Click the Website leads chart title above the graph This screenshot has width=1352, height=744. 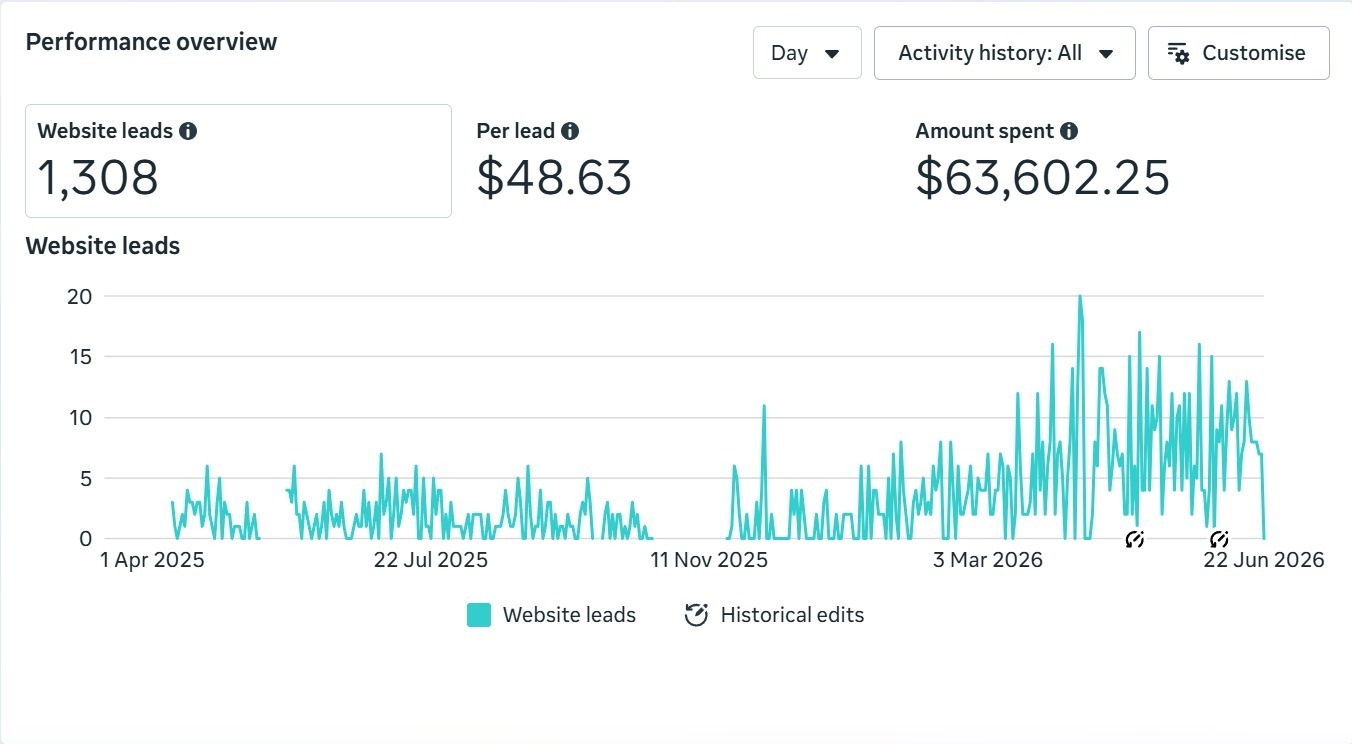[103, 246]
